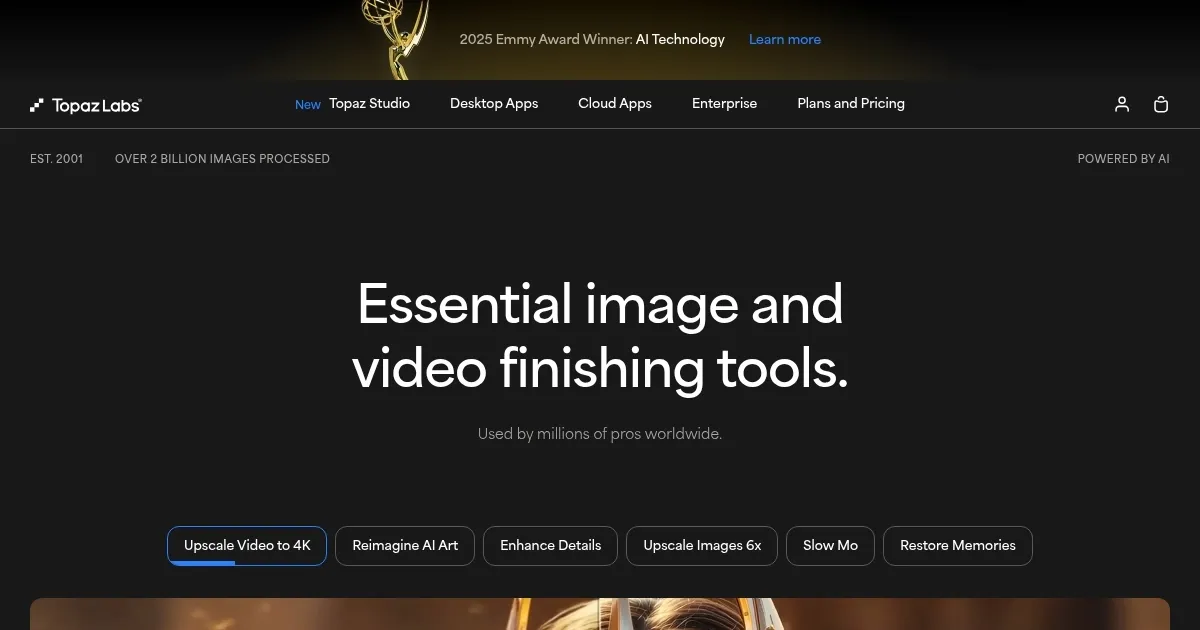Switch to the Reimagine AI Art tab
Image resolution: width=1200 pixels, height=630 pixels.
coord(405,545)
